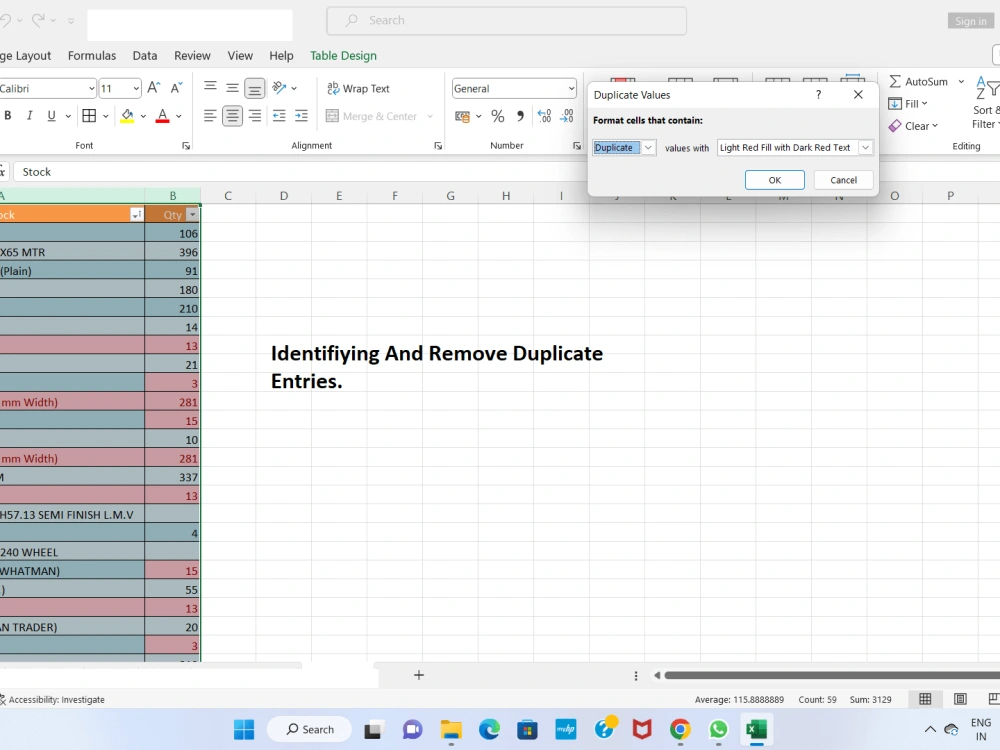This screenshot has width=1000, height=750.
Task: Apply bold formatting
Action: click(x=9, y=116)
